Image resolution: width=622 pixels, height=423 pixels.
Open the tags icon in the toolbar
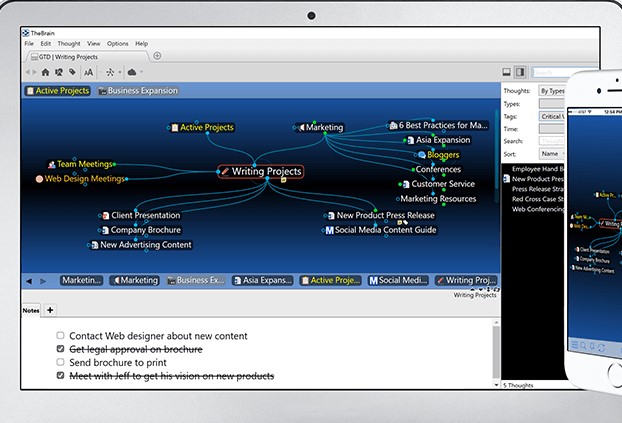click(x=72, y=72)
